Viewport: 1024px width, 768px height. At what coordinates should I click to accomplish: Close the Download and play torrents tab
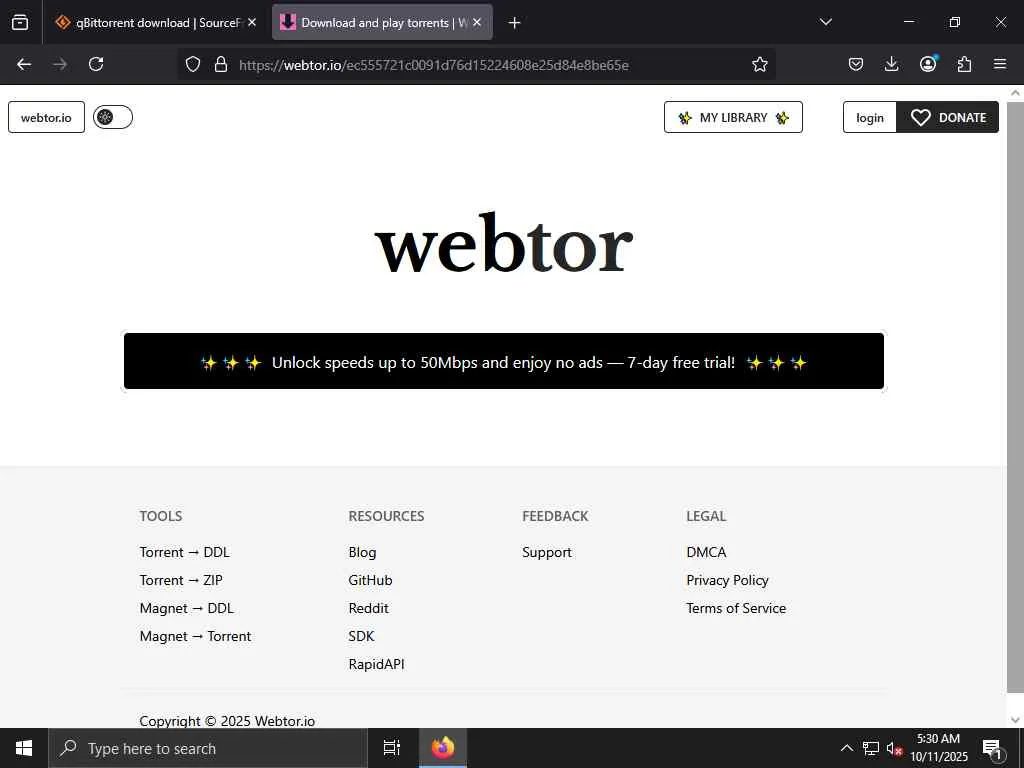coord(477,22)
